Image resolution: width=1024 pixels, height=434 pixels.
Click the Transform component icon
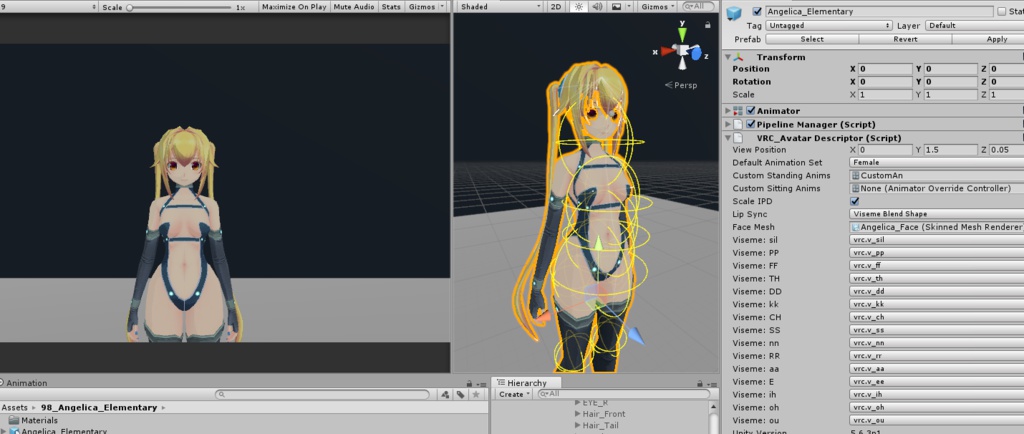(x=738, y=57)
